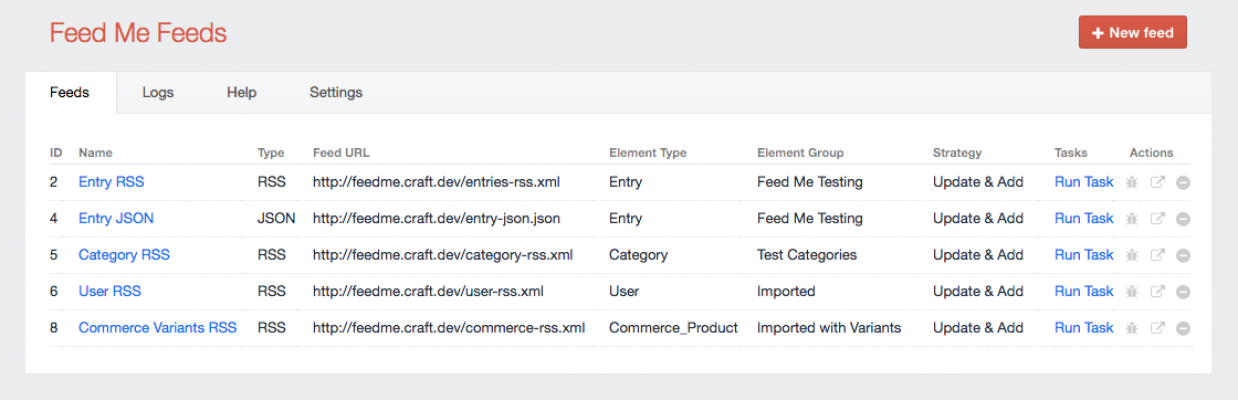Open the Help tab
The height and width of the screenshot is (400, 1238).
point(241,92)
